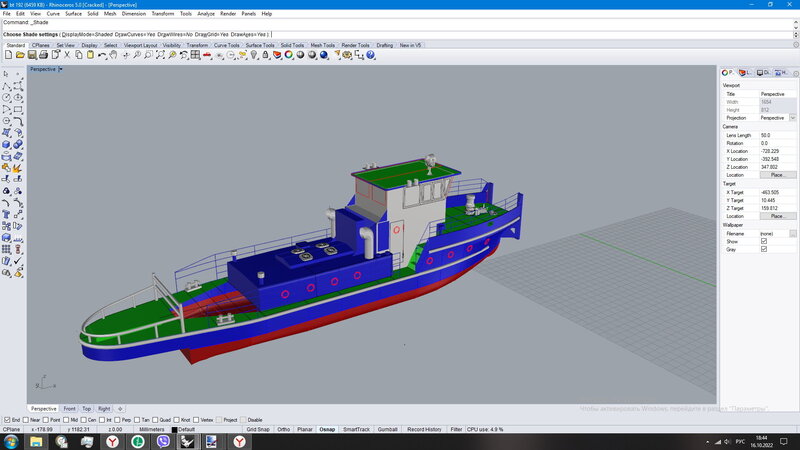
Task: Open a file with the folder icon
Action: (20, 55)
